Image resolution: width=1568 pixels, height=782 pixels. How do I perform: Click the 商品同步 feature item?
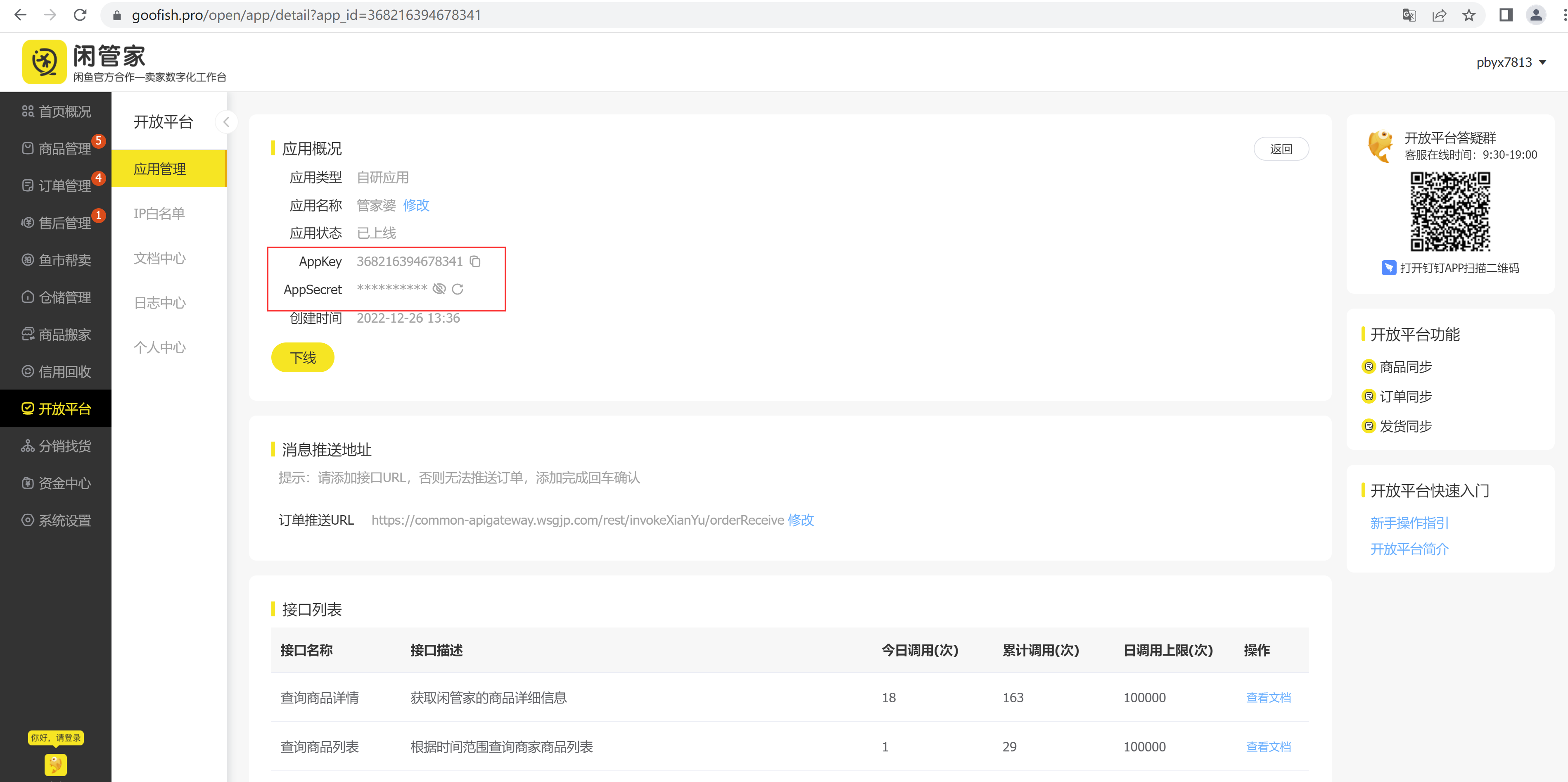[x=1397, y=367]
